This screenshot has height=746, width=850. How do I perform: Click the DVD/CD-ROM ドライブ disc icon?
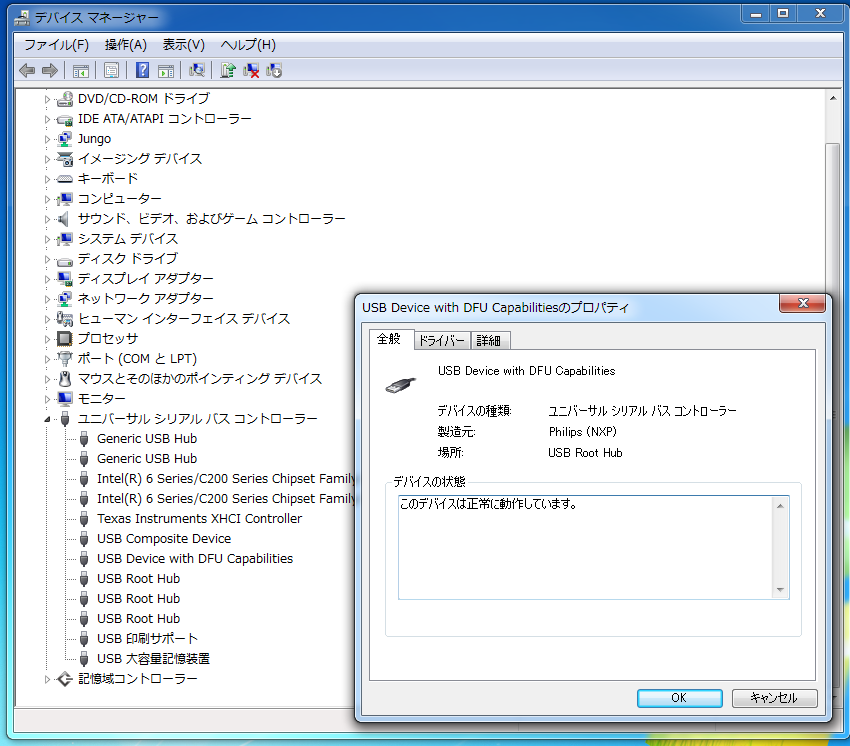tap(65, 99)
